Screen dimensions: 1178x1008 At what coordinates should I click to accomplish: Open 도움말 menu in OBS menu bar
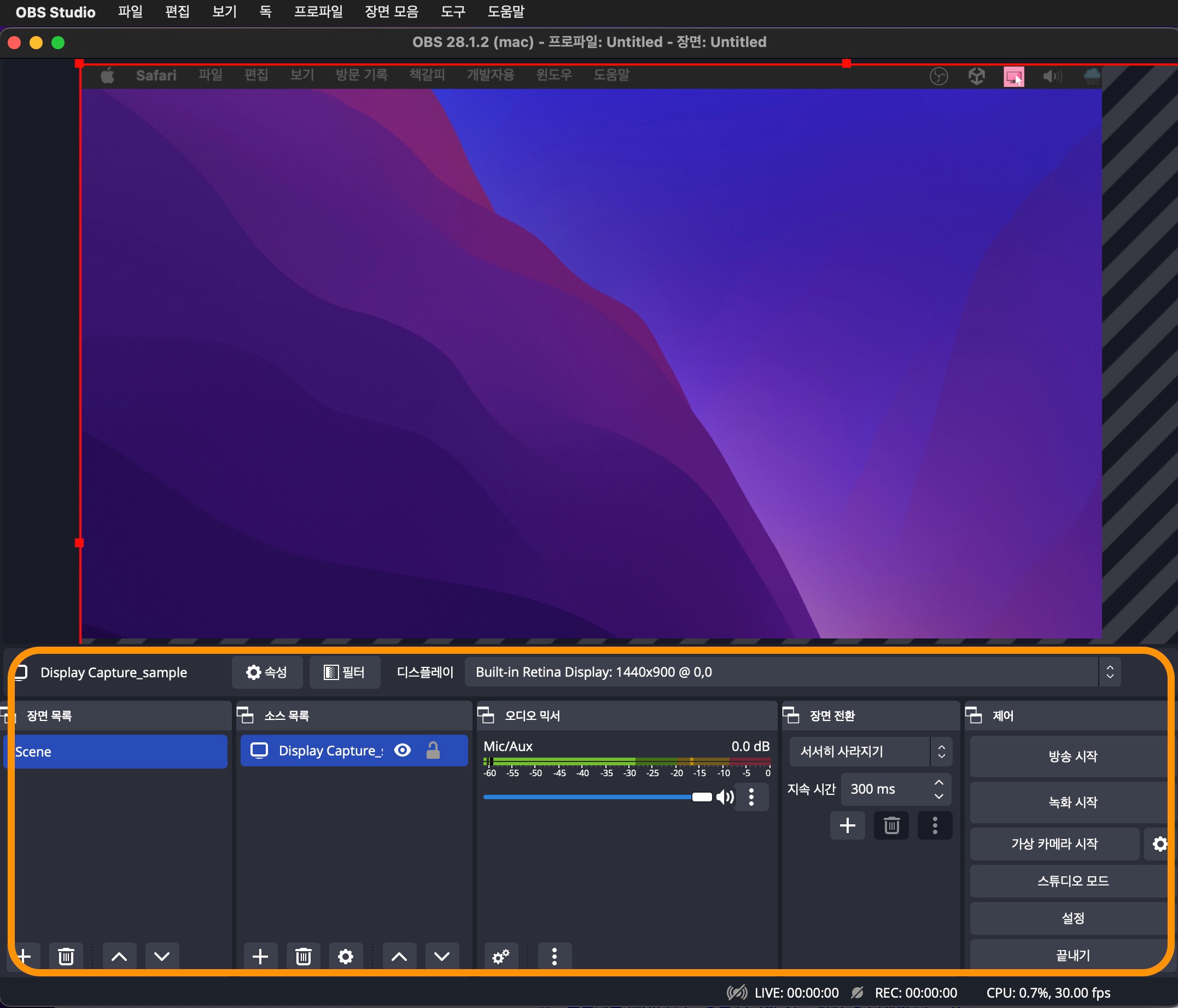[506, 12]
